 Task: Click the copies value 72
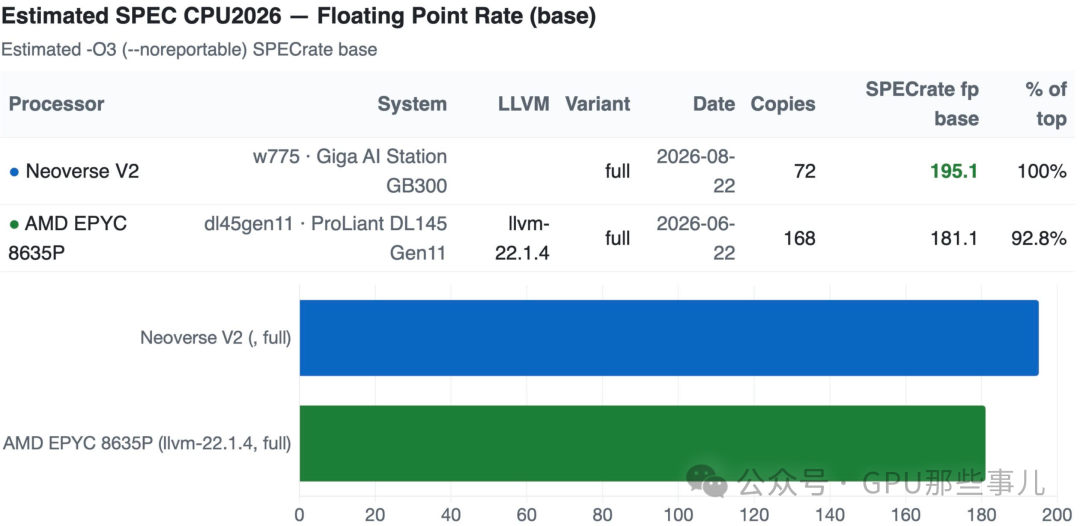(804, 171)
